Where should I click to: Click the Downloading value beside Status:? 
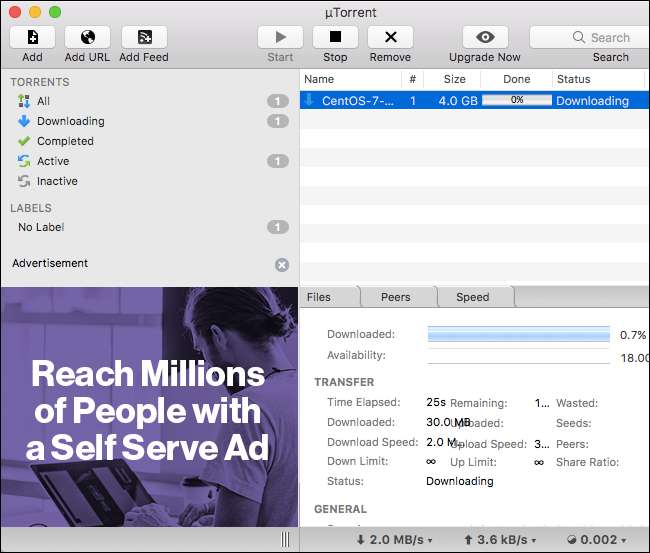(460, 481)
